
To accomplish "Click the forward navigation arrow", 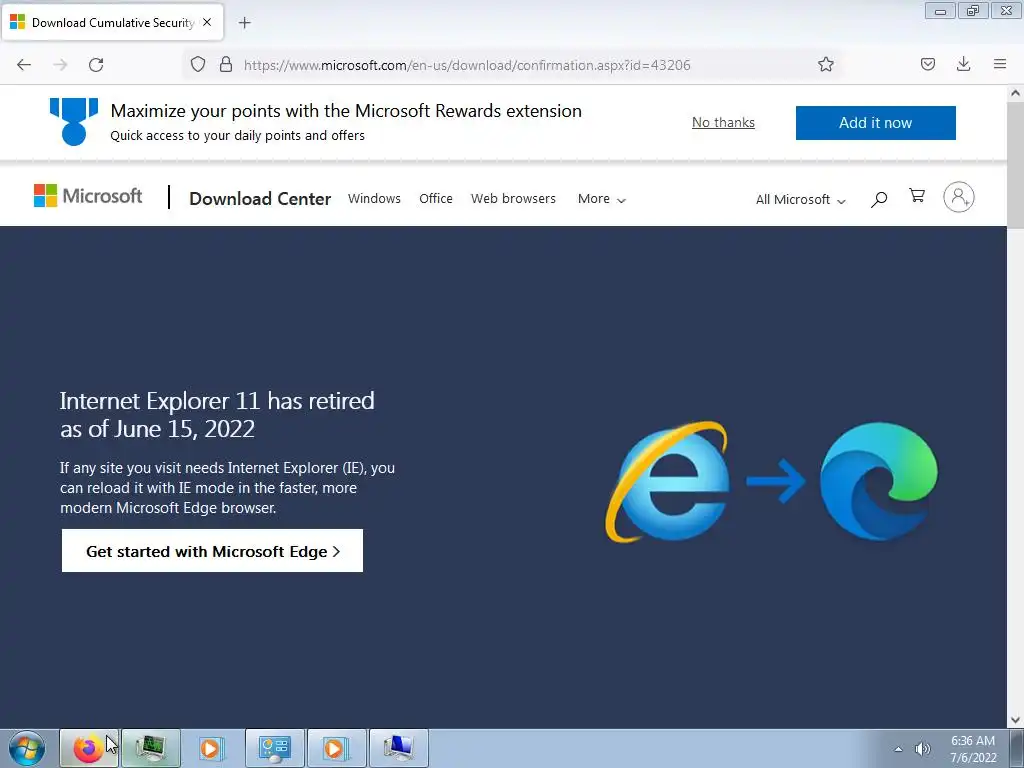I will pos(60,65).
